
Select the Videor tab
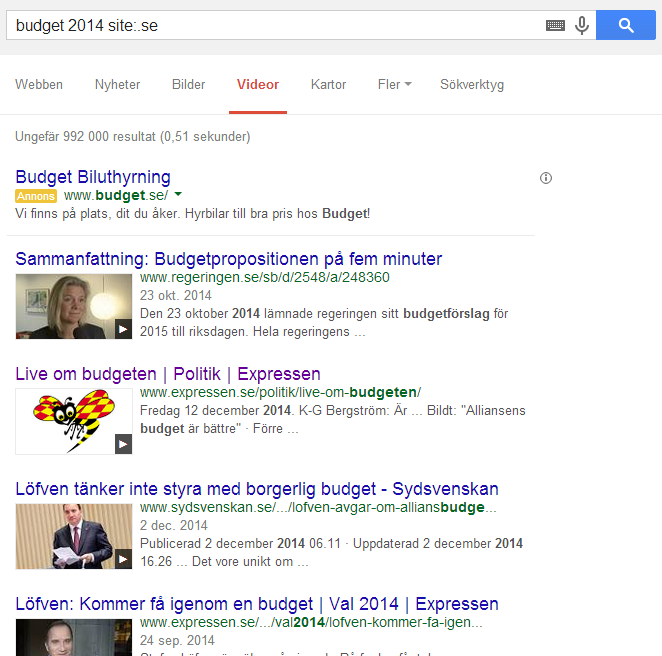[x=258, y=84]
